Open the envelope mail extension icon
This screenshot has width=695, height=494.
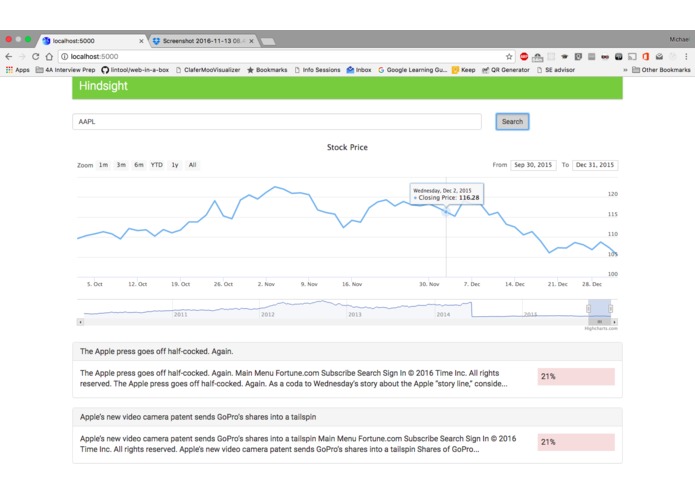[x=660, y=56]
